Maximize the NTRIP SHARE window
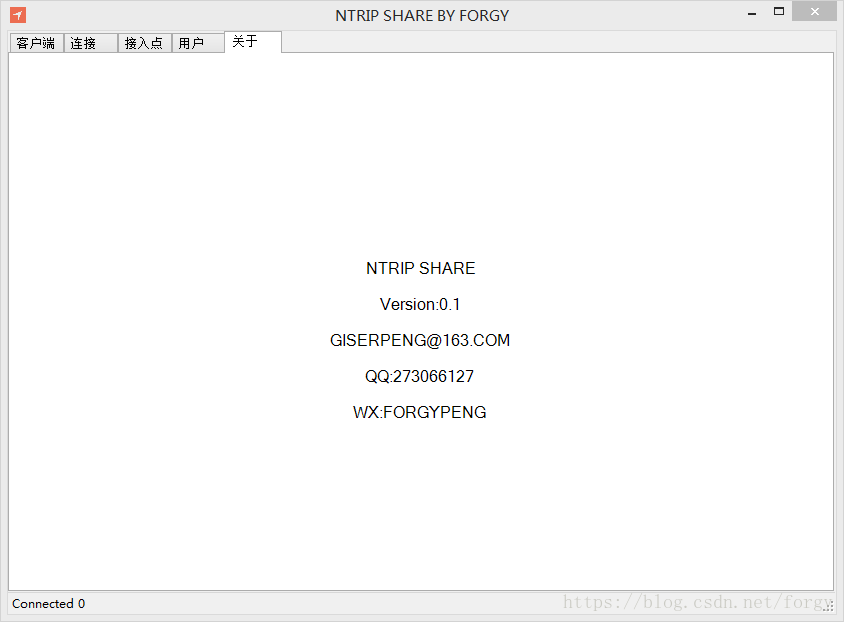The height and width of the screenshot is (622, 844). 778,12
